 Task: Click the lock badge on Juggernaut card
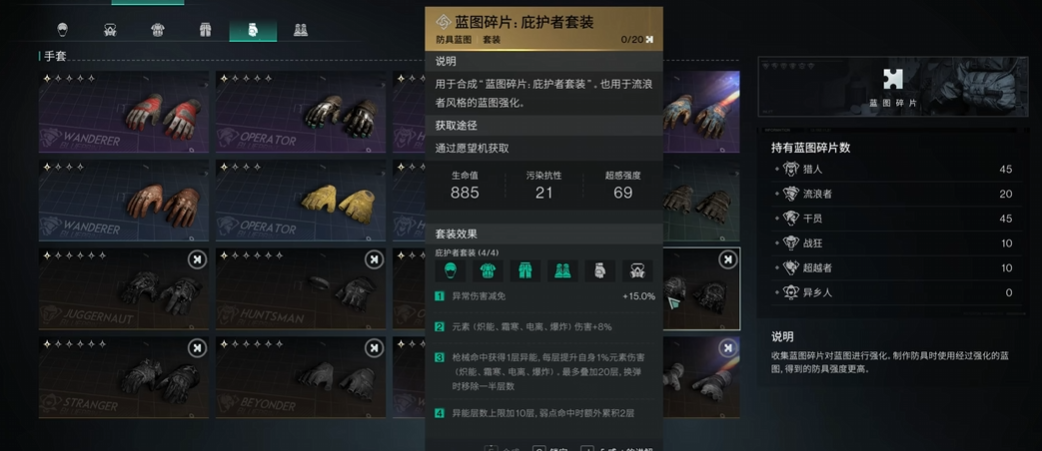(197, 260)
